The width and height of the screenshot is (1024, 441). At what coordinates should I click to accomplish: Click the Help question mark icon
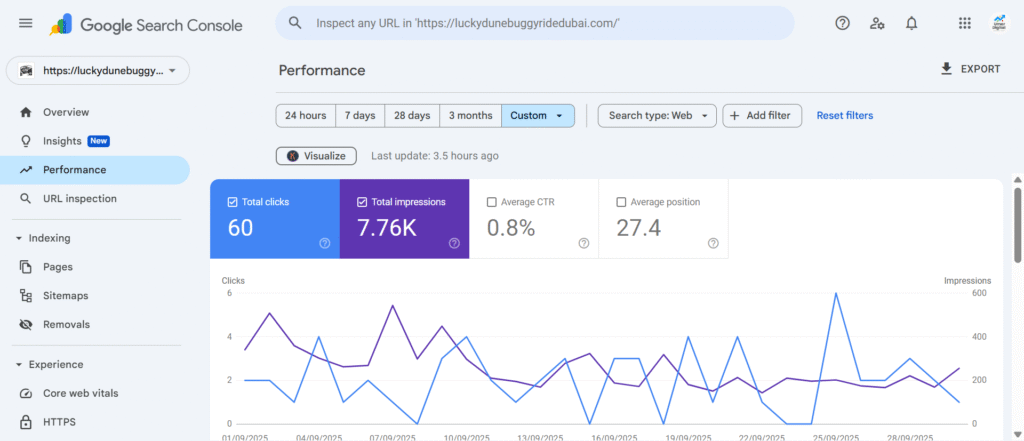pyautogui.click(x=842, y=23)
